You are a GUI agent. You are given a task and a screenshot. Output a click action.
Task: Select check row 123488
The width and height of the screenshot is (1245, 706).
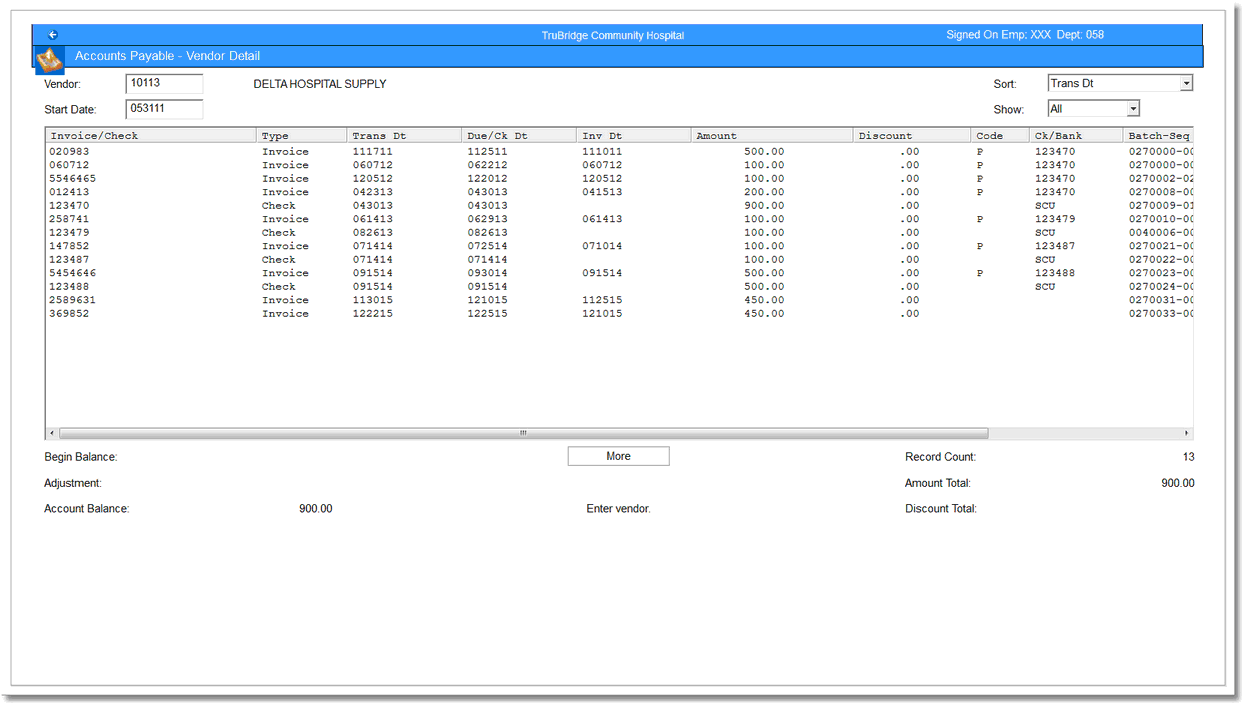coord(619,287)
